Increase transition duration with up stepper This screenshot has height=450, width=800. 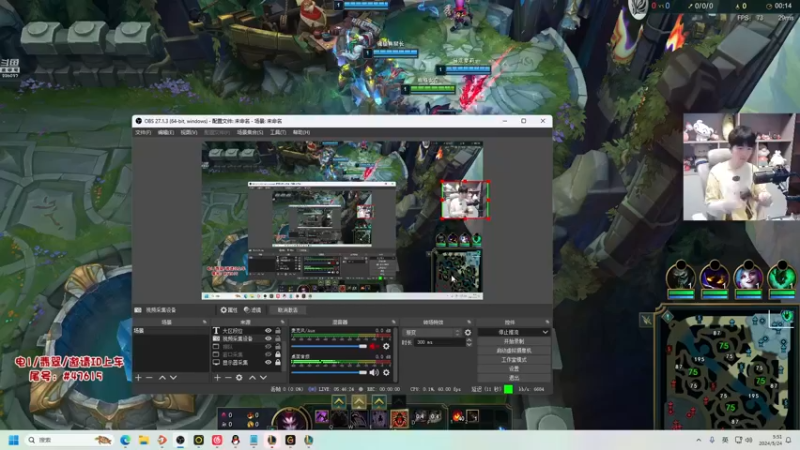coord(469,340)
